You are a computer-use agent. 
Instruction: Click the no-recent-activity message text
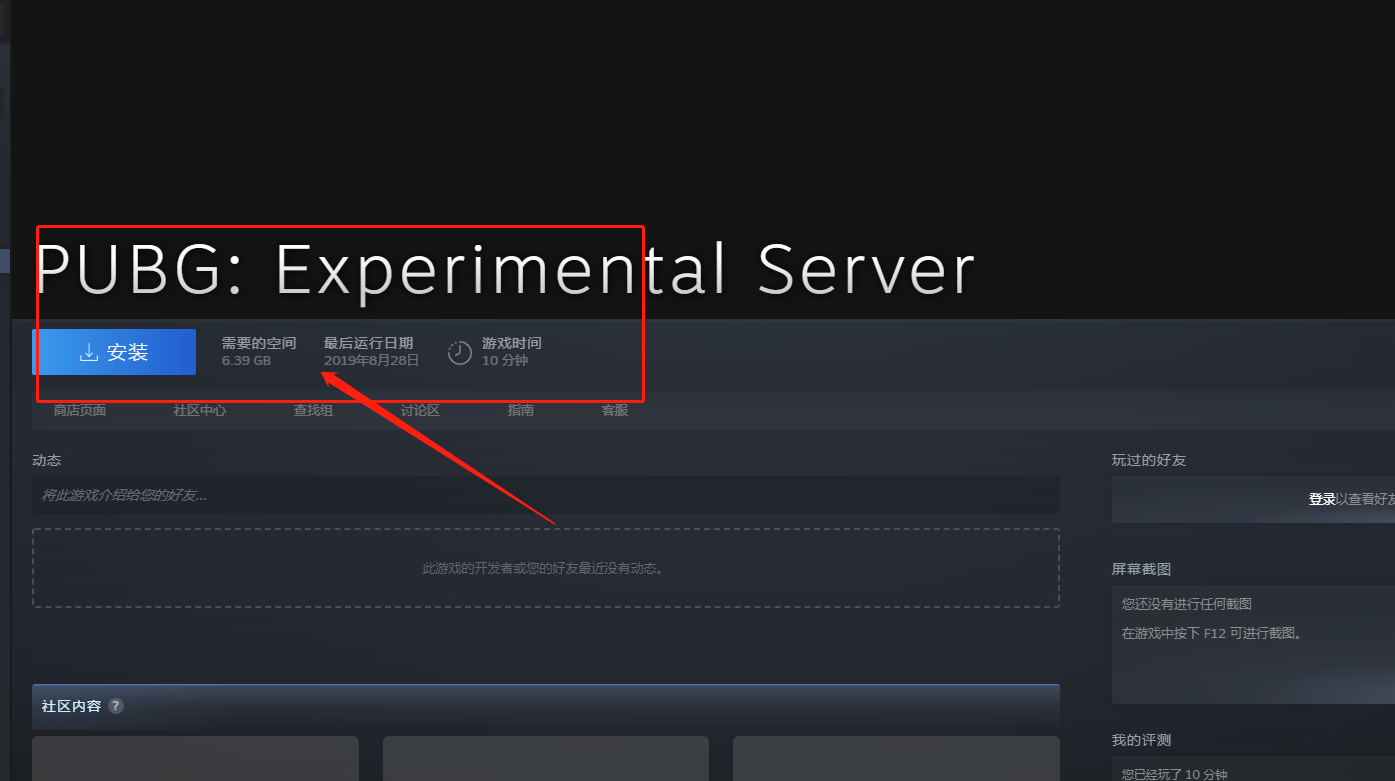click(x=545, y=568)
